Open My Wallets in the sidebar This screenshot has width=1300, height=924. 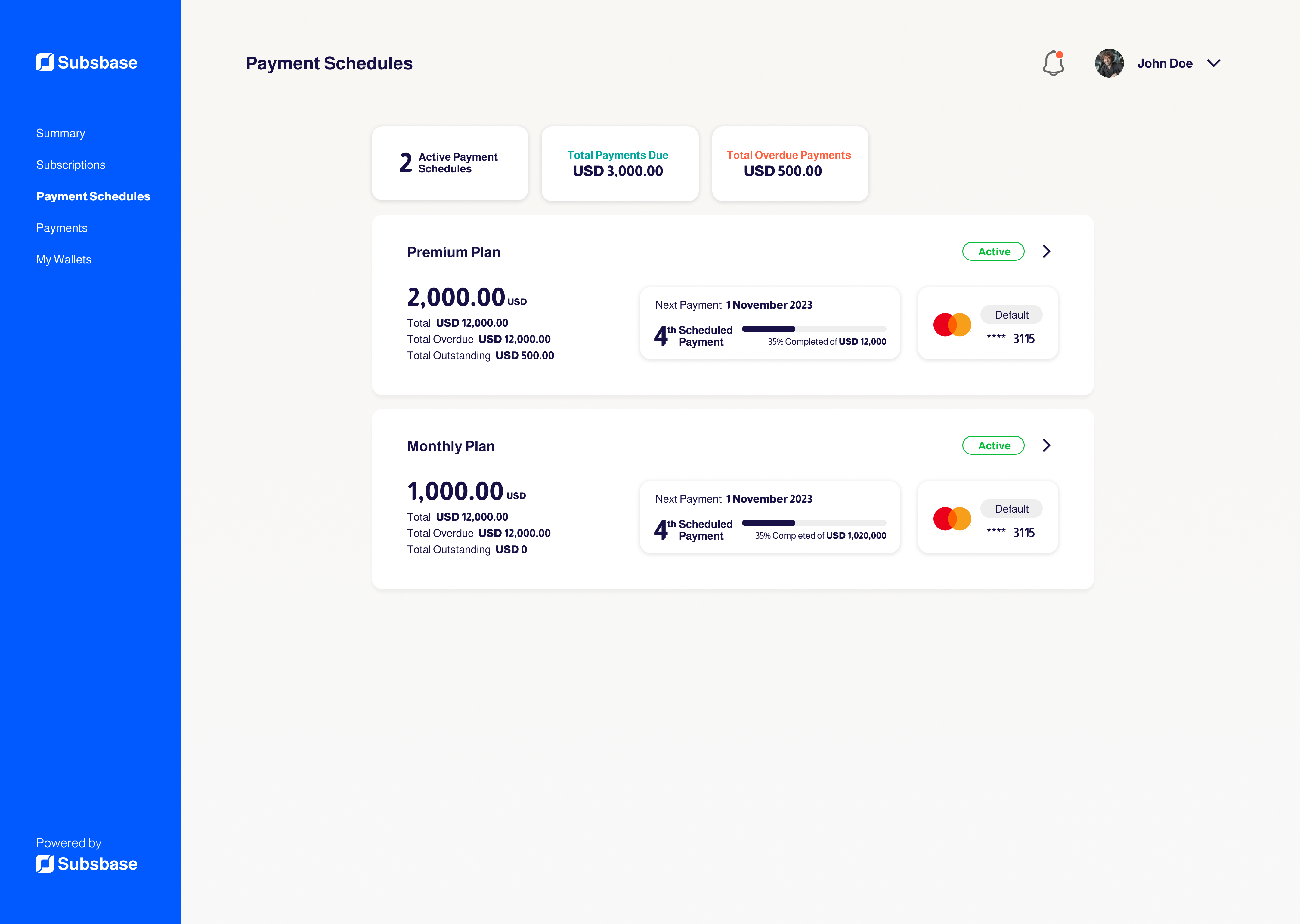pyautogui.click(x=64, y=260)
